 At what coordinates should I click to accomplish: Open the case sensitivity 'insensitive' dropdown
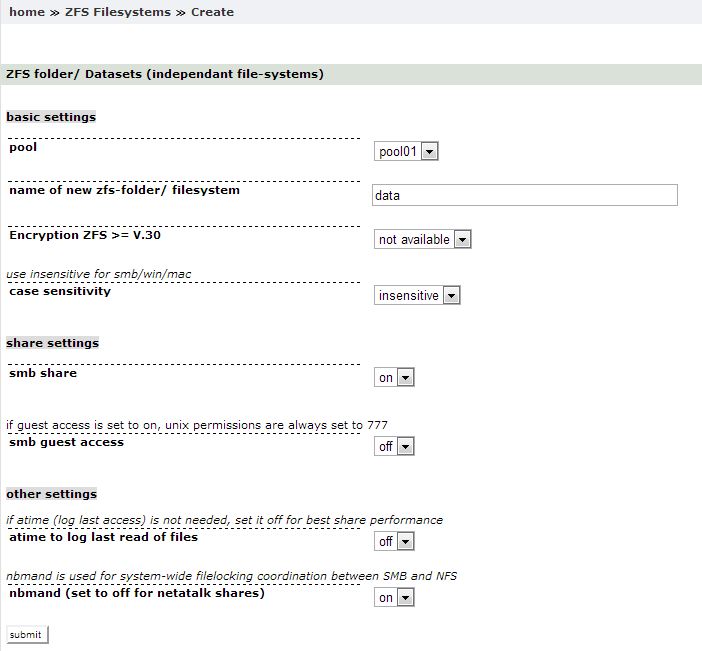418,296
